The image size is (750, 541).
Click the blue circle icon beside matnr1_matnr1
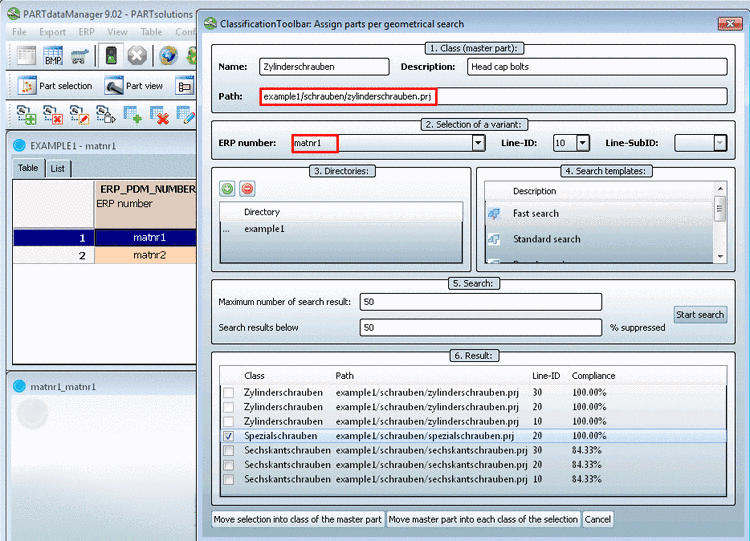pos(19,386)
